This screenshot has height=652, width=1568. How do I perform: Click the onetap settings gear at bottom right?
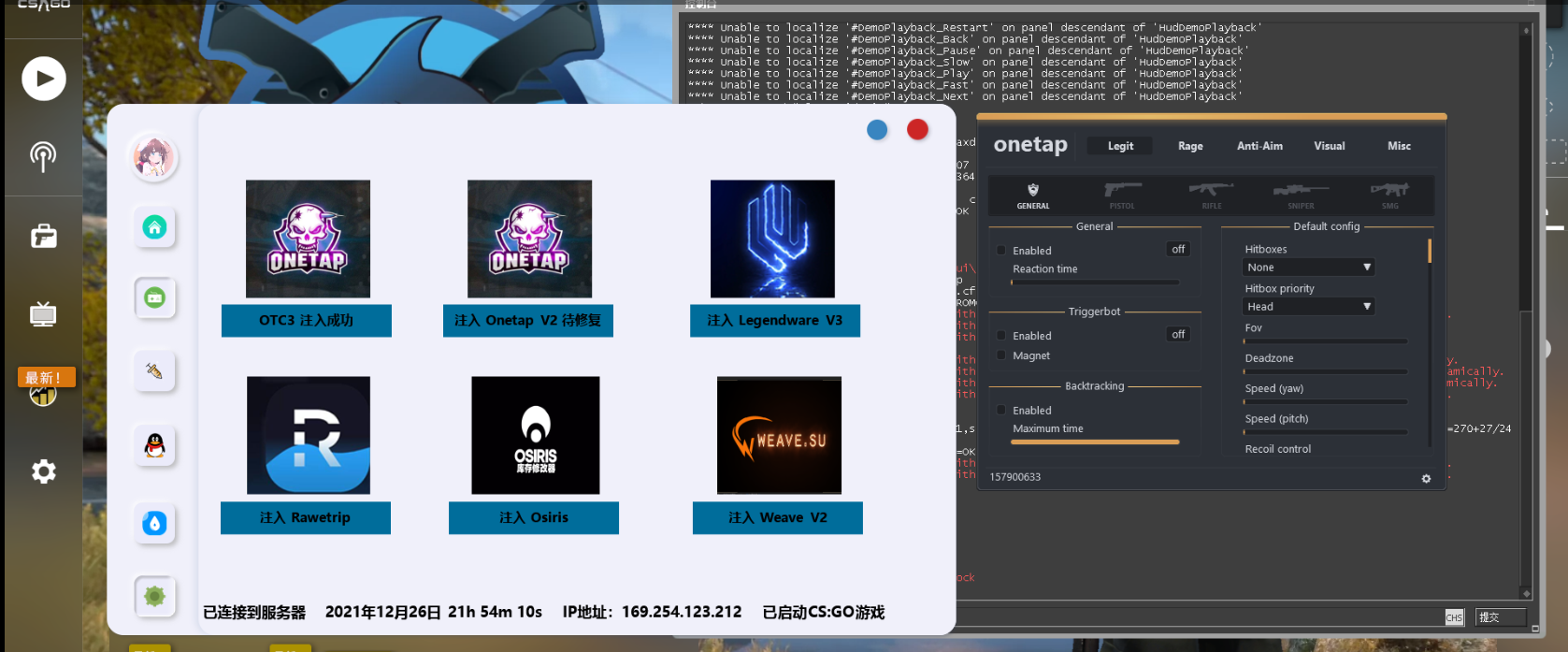pyautogui.click(x=1426, y=479)
